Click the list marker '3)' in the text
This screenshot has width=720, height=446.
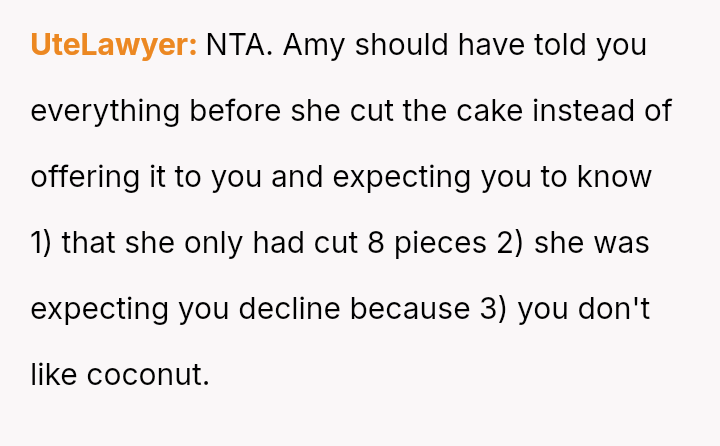[490, 309]
